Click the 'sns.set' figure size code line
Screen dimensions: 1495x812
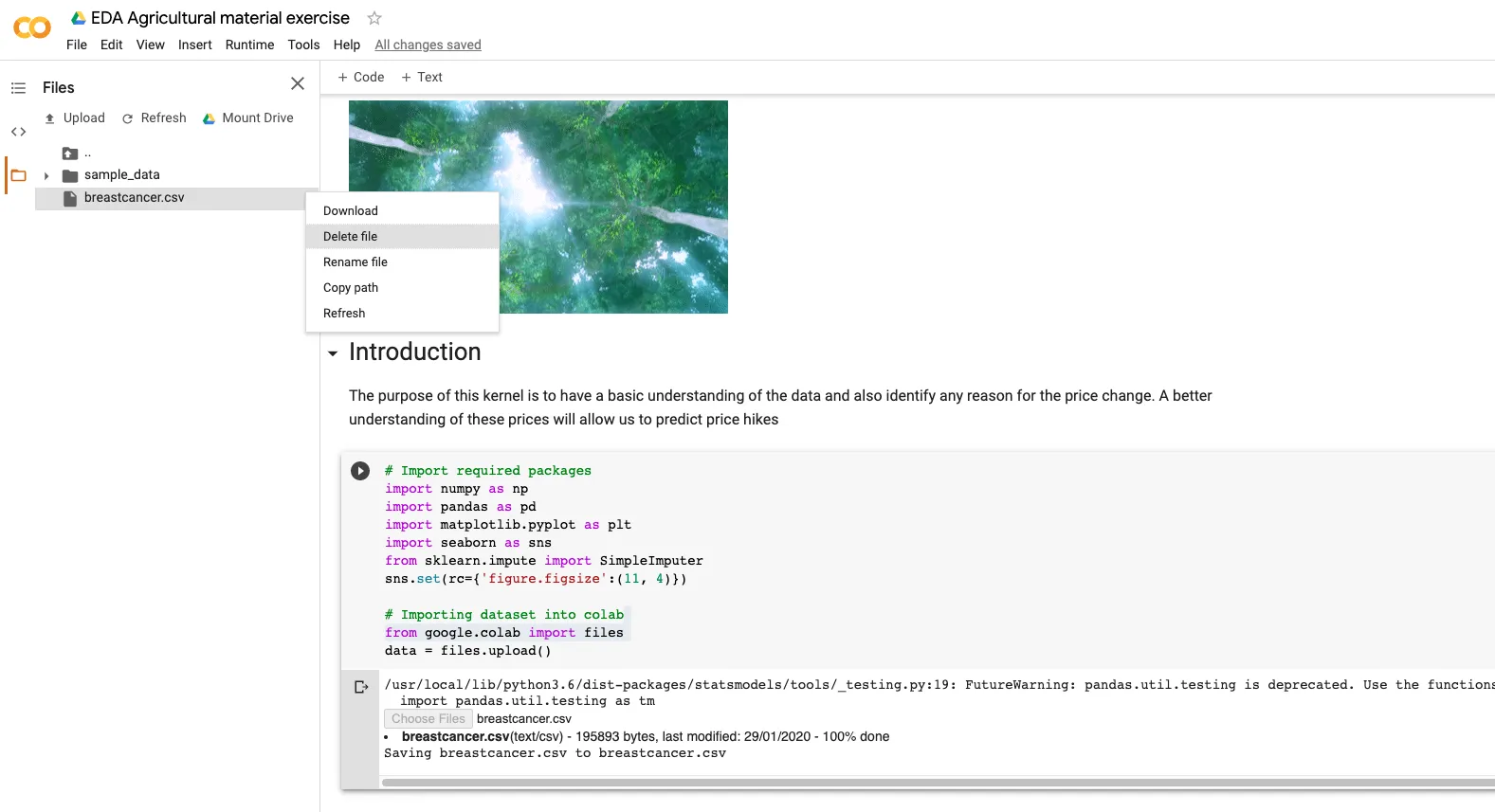pyautogui.click(x=536, y=579)
